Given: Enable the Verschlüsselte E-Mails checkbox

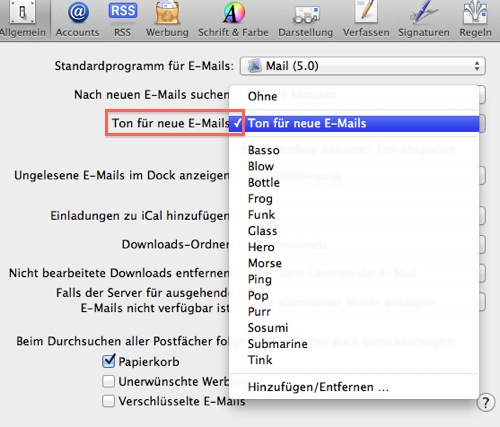Looking at the screenshot, I should point(109,401).
